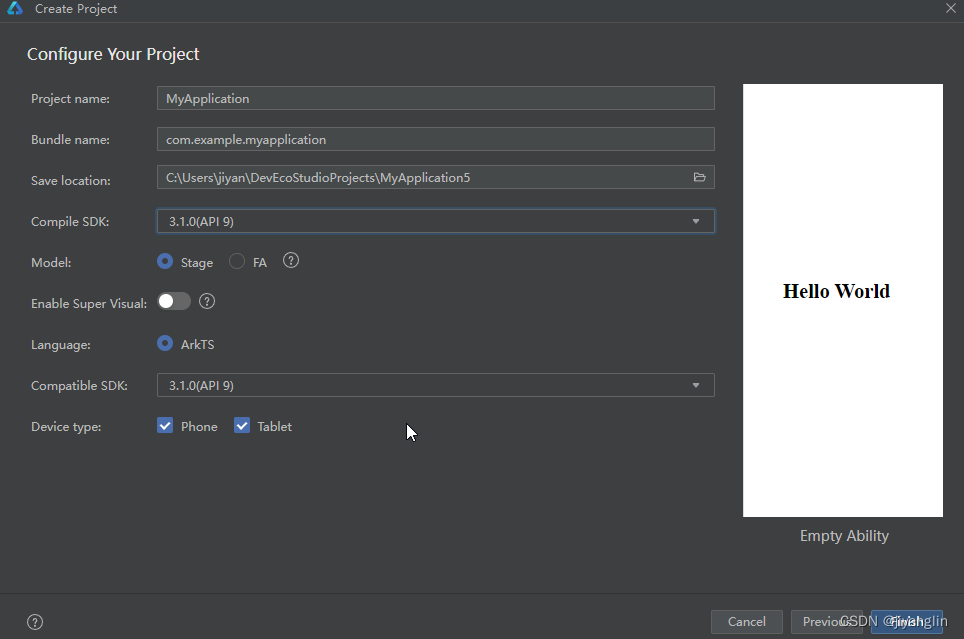Select the Stage model radio button
The height and width of the screenshot is (639, 964).
[165, 261]
